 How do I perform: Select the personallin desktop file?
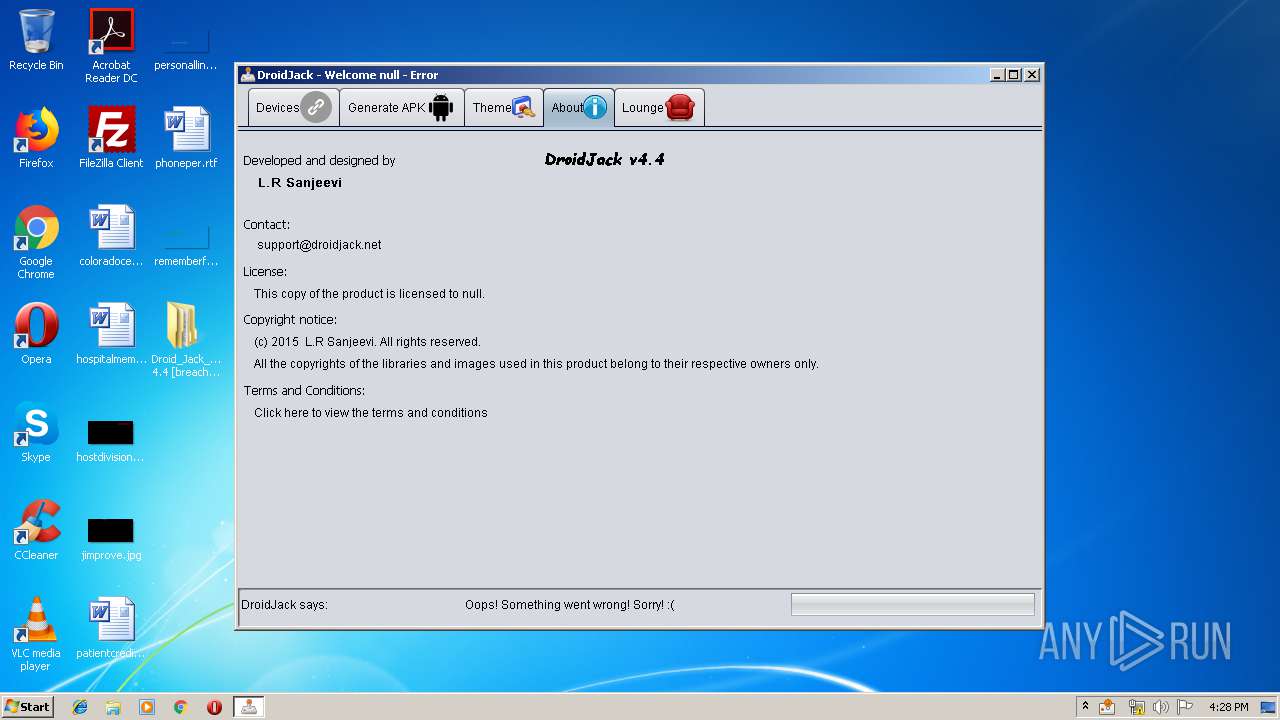pos(186,50)
